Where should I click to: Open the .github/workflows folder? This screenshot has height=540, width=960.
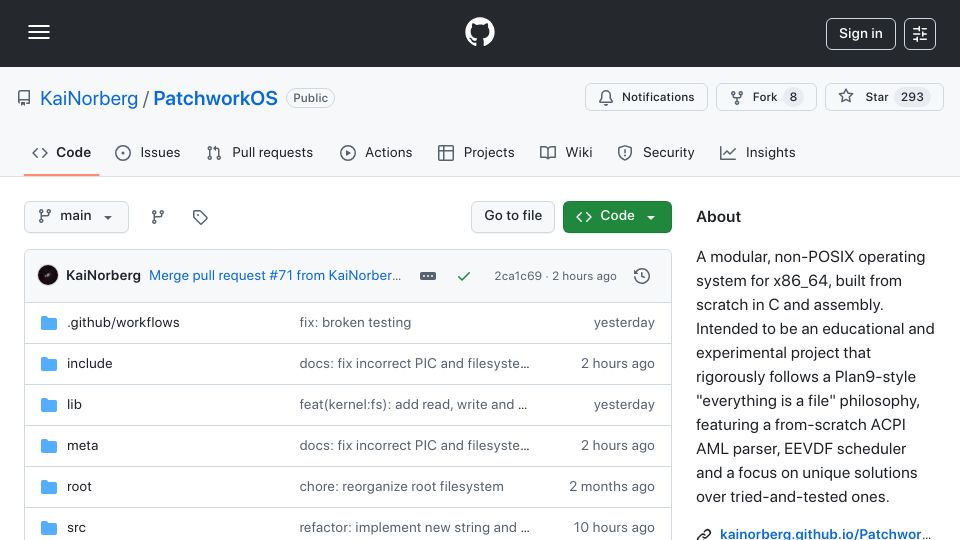click(123, 323)
